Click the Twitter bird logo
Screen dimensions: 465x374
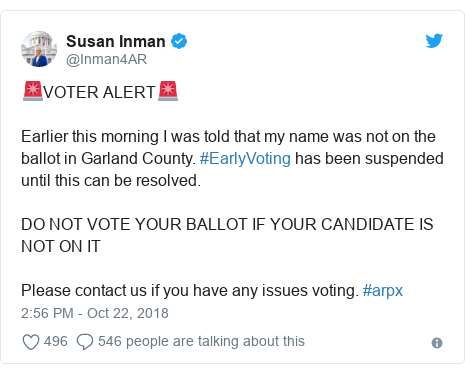pos(434,41)
